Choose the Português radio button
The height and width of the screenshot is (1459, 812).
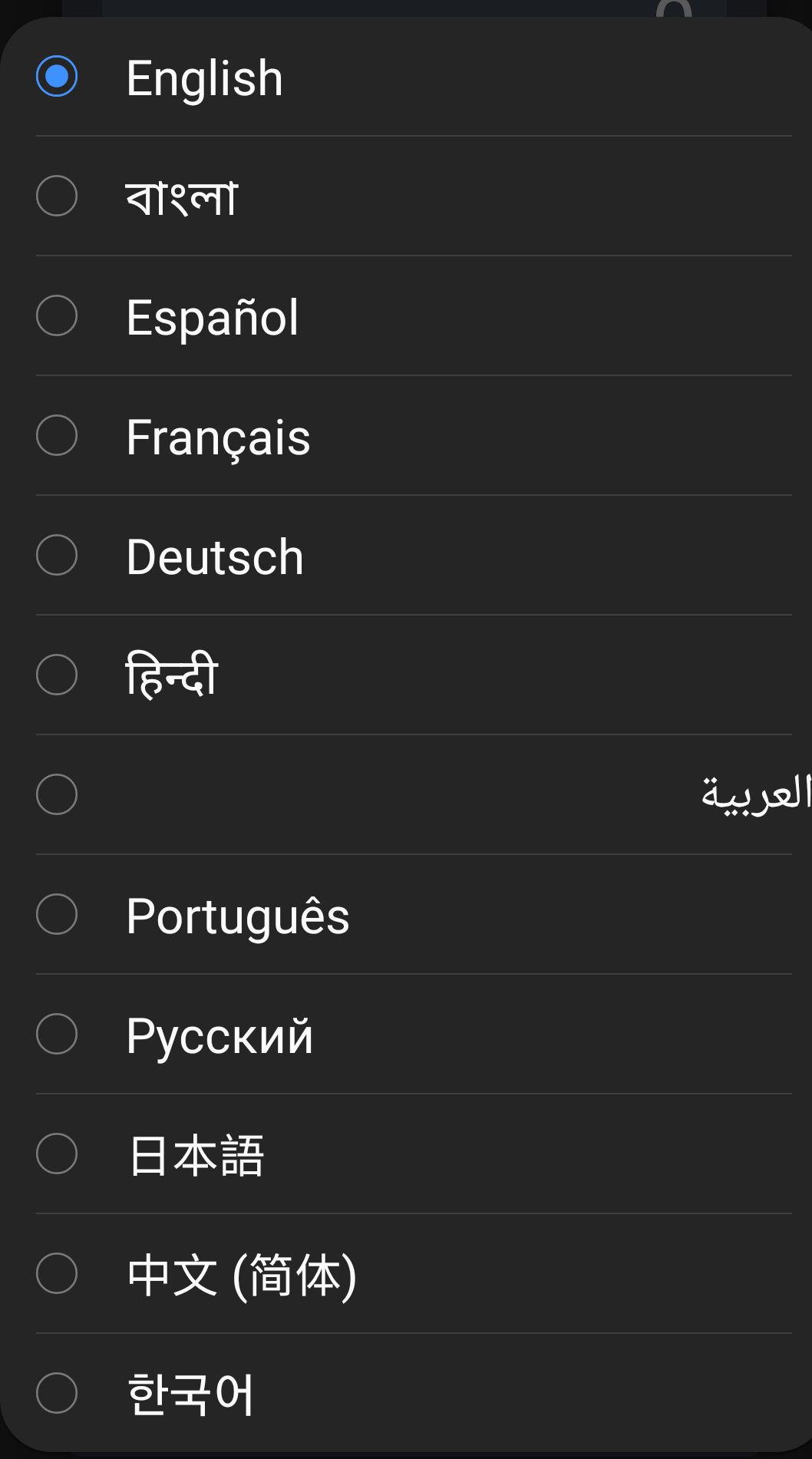coord(57,914)
